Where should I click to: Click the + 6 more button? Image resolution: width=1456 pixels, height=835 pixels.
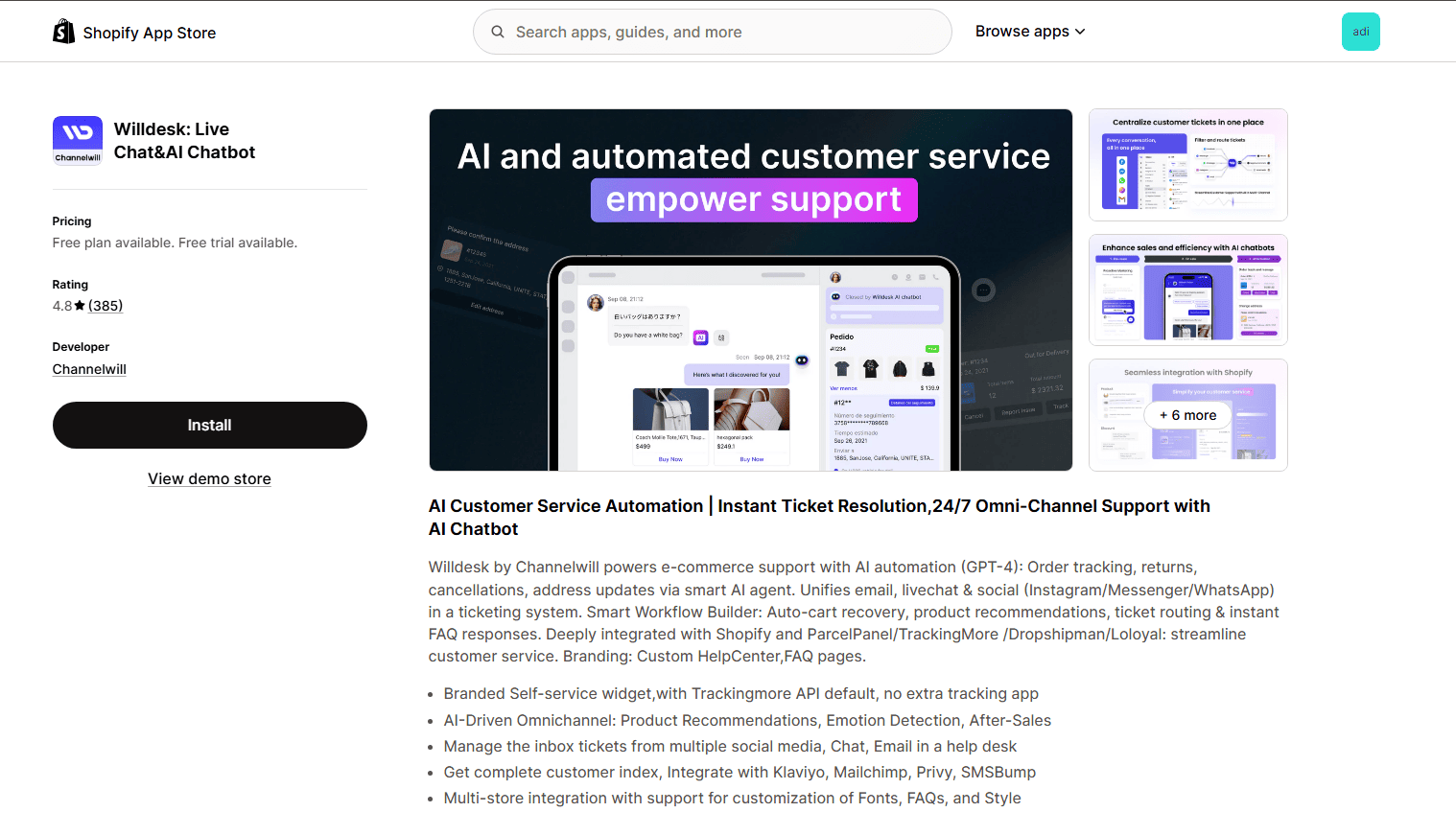[1188, 415]
